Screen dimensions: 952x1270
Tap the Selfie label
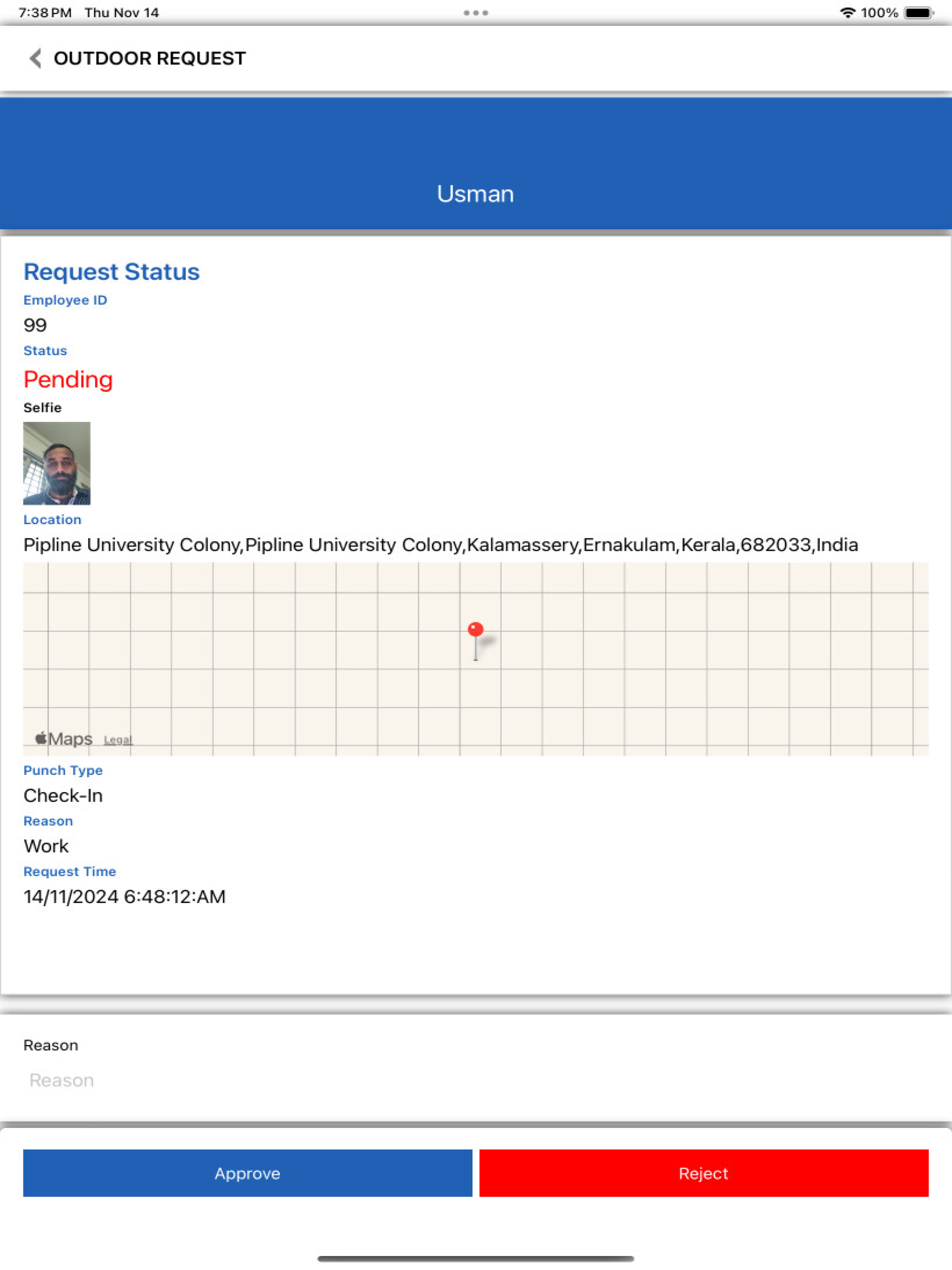(42, 407)
